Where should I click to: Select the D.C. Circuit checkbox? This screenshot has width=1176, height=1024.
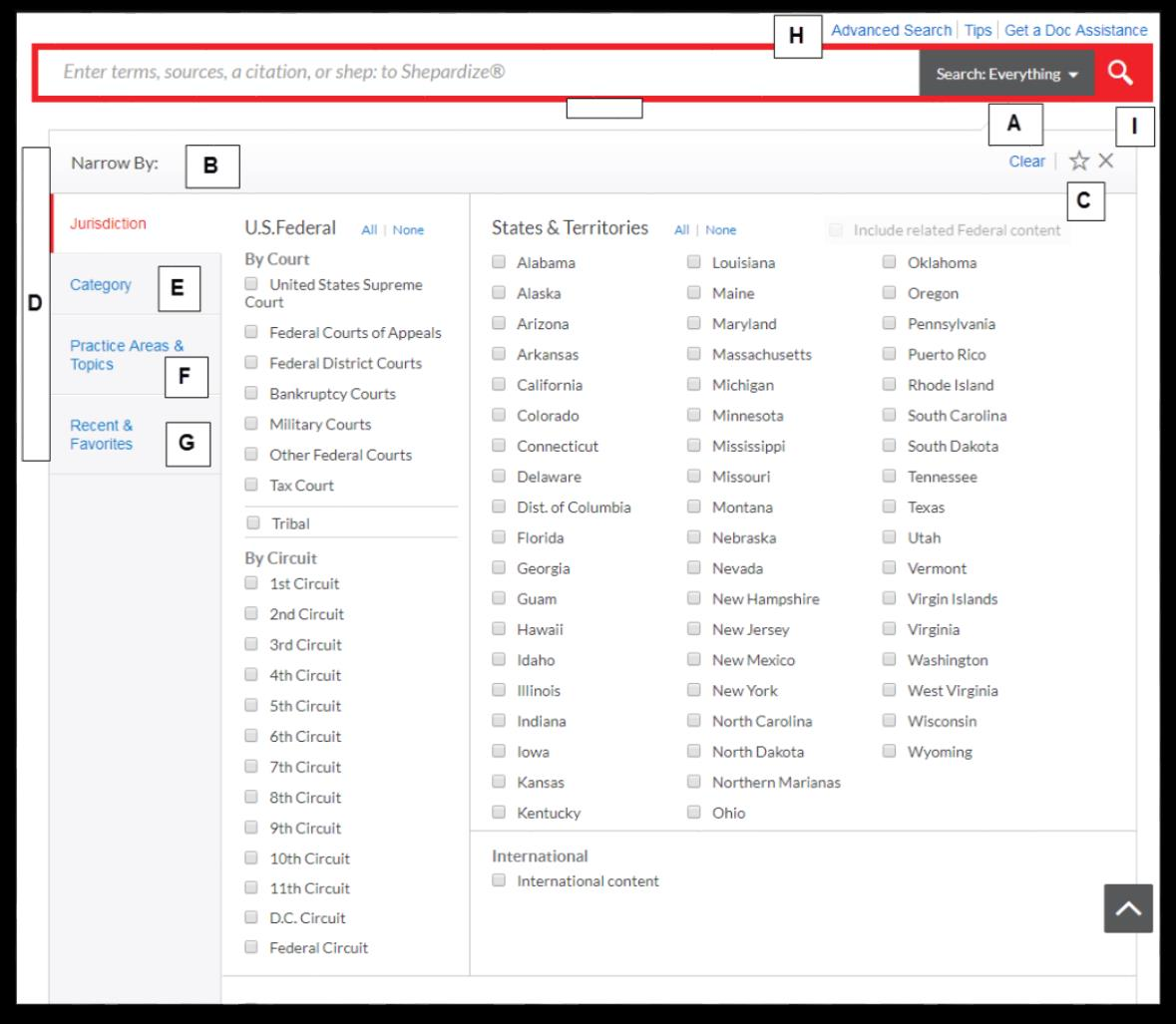pos(251,917)
